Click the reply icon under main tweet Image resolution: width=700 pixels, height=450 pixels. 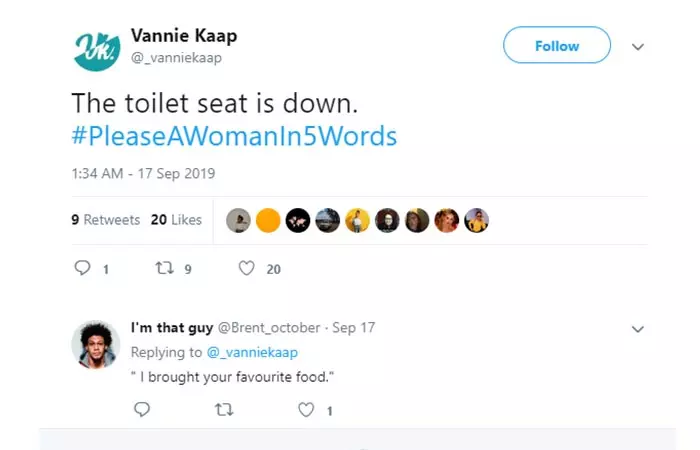pos(84,268)
